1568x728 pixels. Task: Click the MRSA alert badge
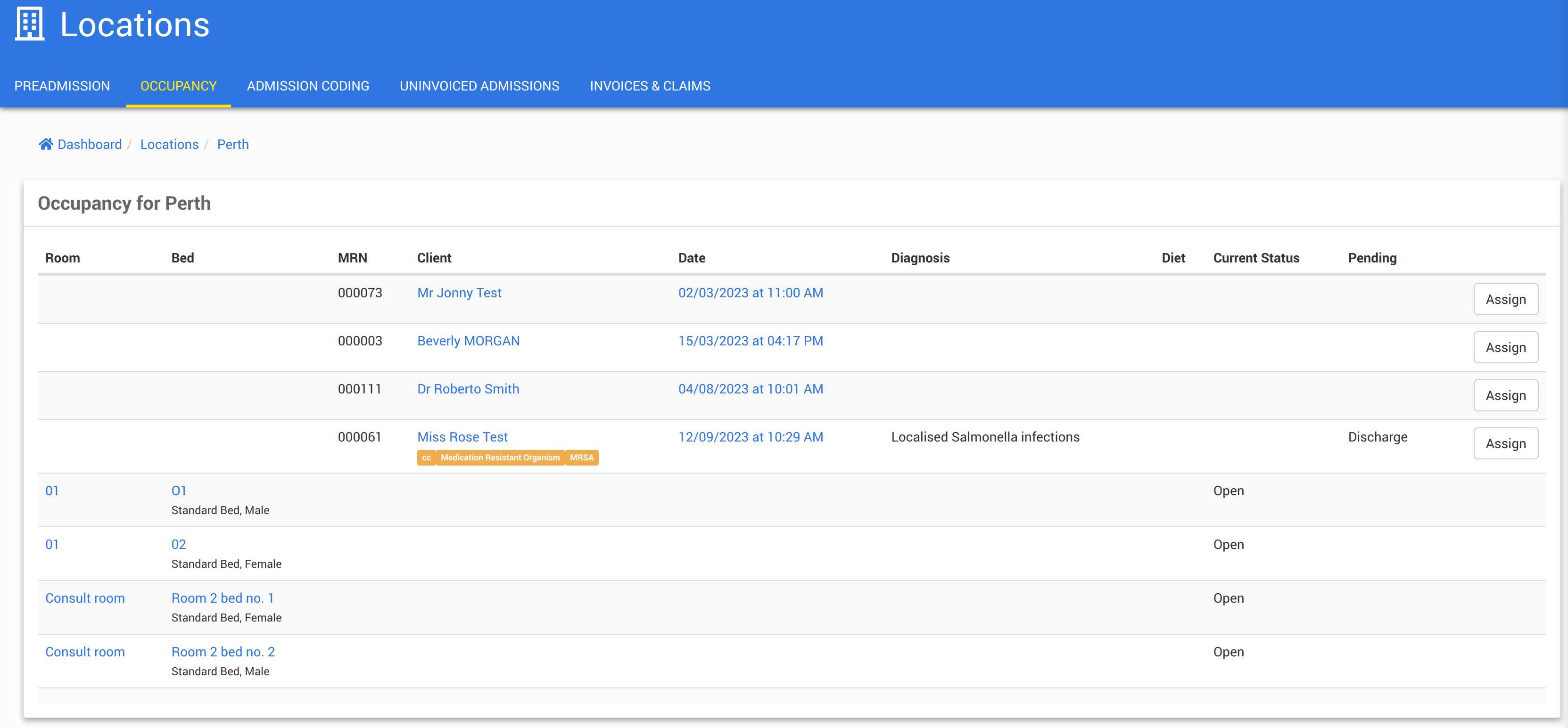pyautogui.click(x=581, y=458)
